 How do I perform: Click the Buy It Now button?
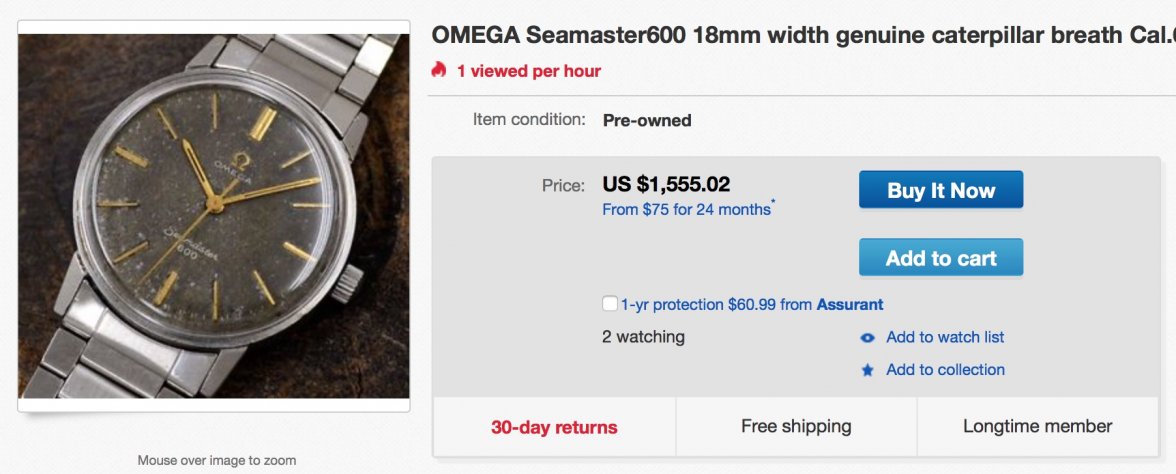(940, 190)
